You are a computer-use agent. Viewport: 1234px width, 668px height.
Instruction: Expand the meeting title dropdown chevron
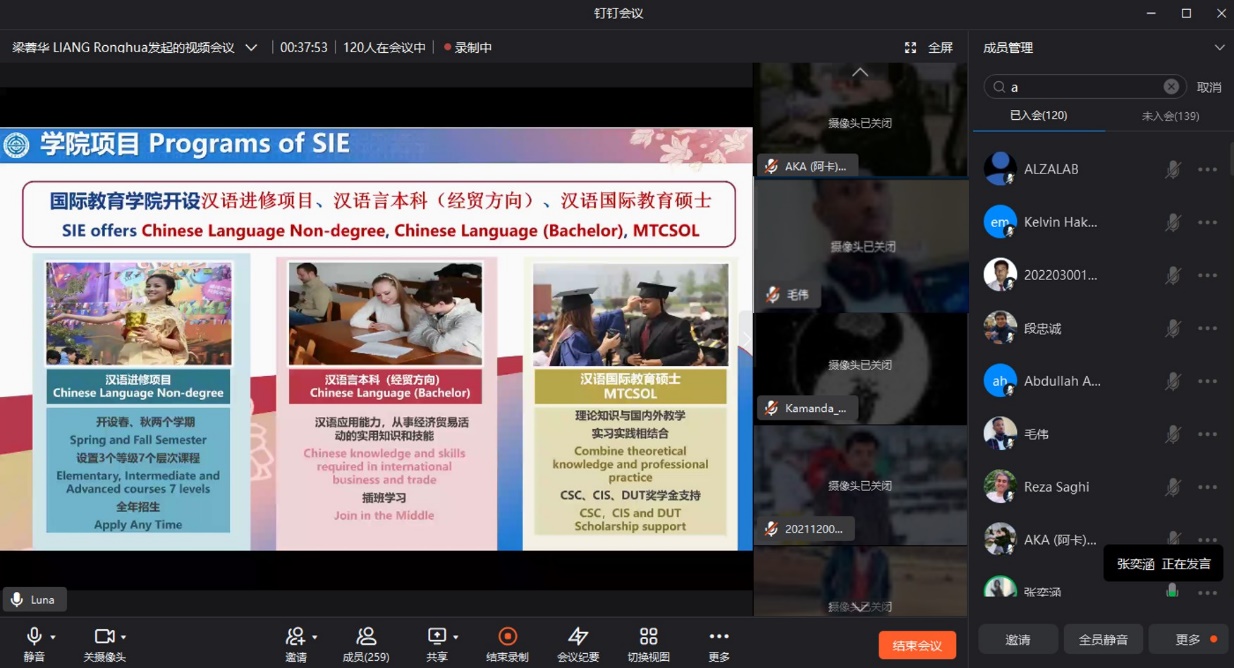(251, 47)
